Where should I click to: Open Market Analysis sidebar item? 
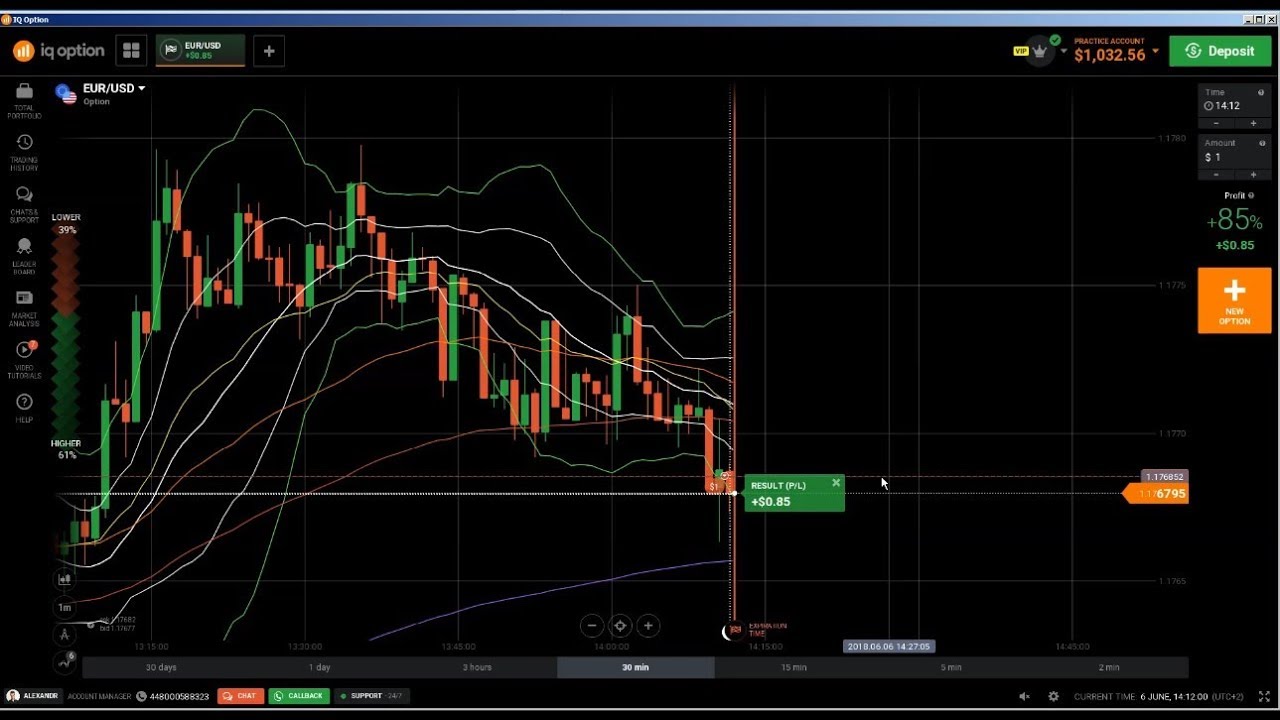tap(24, 308)
